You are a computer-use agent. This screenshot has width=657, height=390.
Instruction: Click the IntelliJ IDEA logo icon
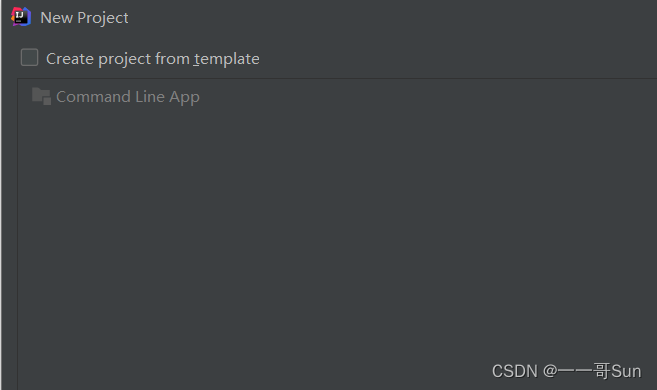(x=21, y=17)
